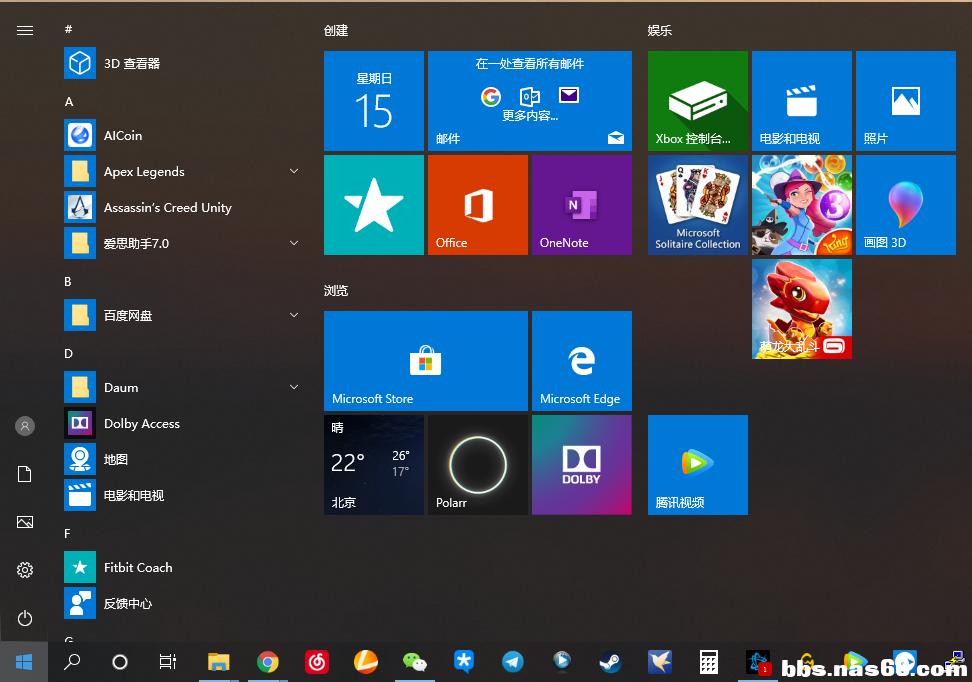Open the OneNote tile
Viewport: 972px width, 682px height.
coord(581,204)
